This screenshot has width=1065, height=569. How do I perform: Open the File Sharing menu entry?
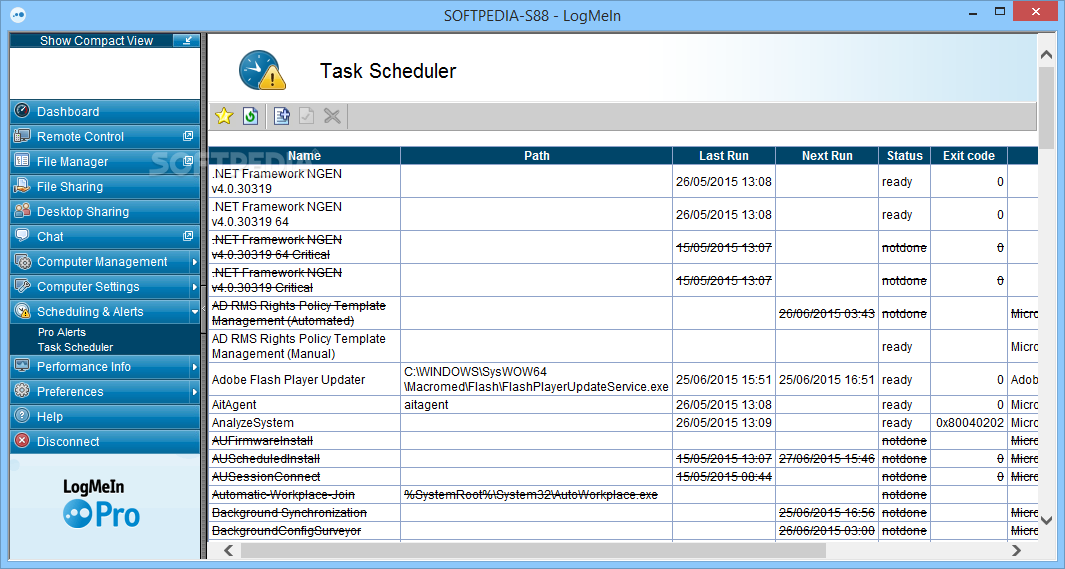pyautogui.click(x=105, y=186)
